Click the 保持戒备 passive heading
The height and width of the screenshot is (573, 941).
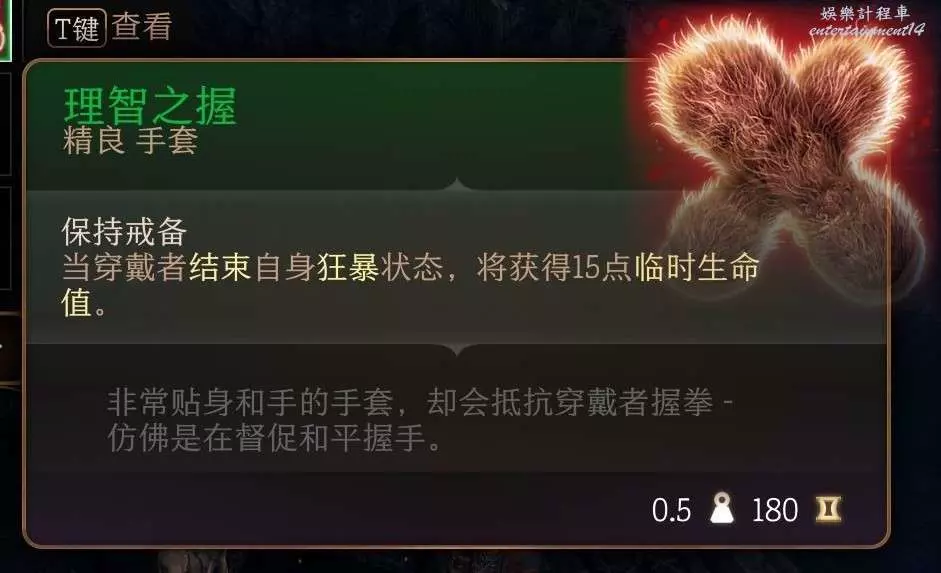tap(124, 232)
